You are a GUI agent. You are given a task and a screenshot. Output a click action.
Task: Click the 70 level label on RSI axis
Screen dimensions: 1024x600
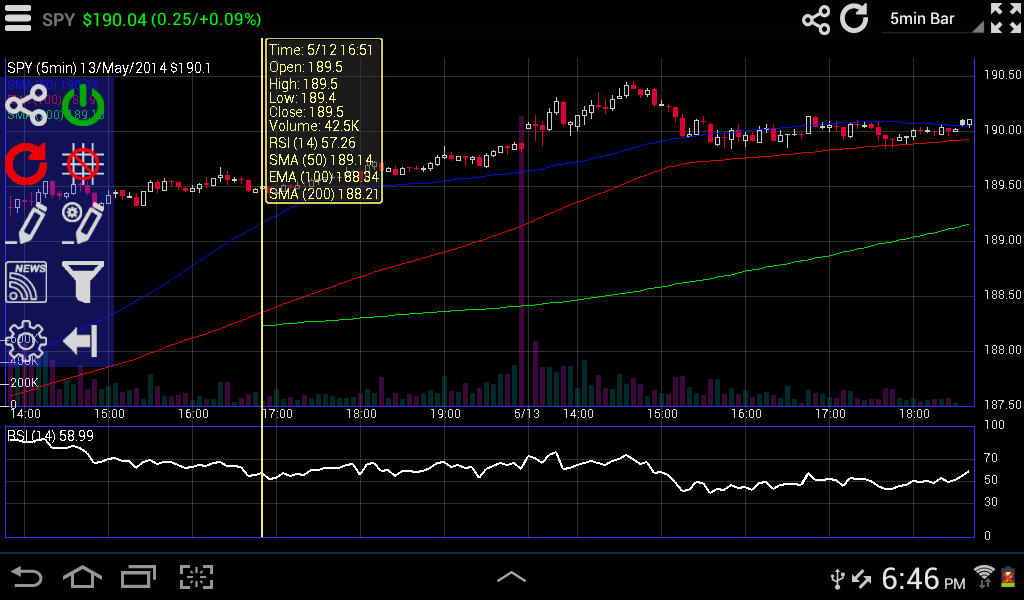(x=991, y=458)
